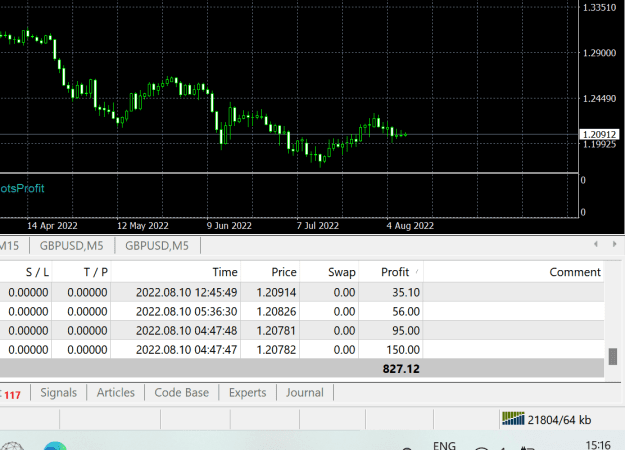Viewport: 625px width, 450px height.
Task: Select time cell 2022.08.10 05:36:30
Action: click(x=187, y=312)
